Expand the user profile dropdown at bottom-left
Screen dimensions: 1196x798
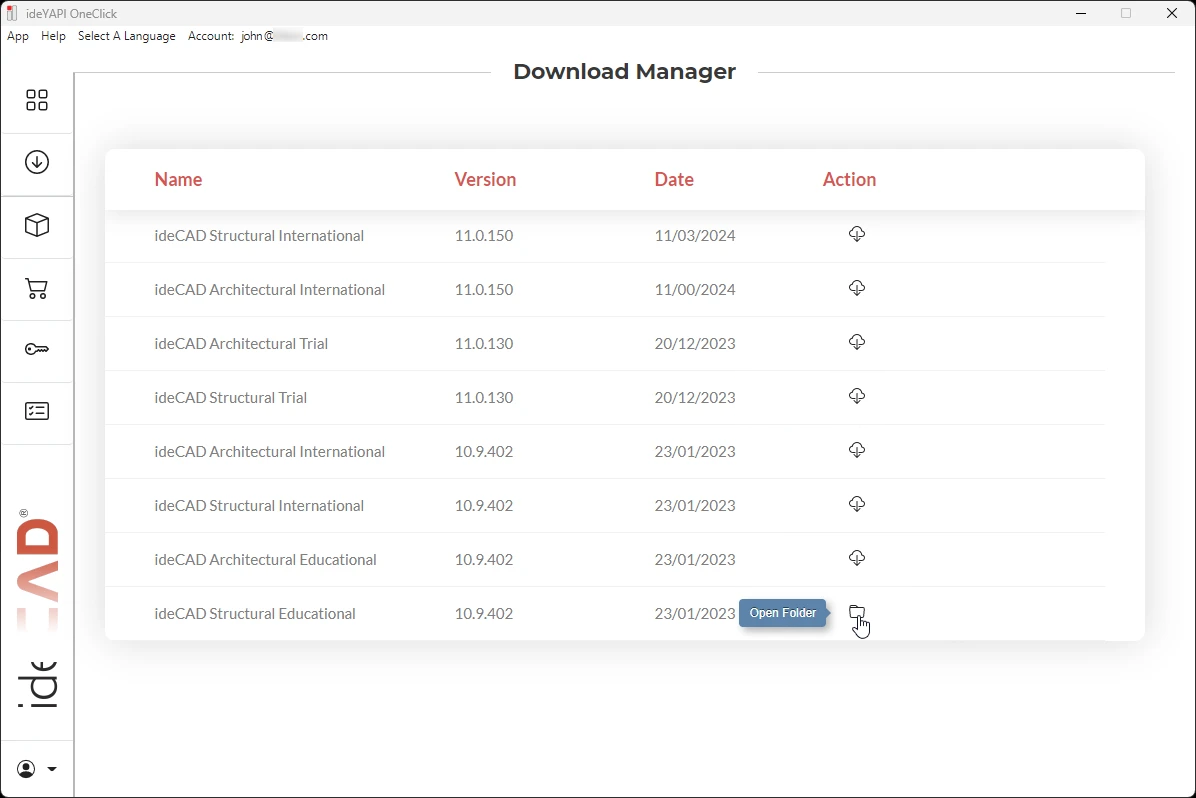pyautogui.click(x=37, y=769)
